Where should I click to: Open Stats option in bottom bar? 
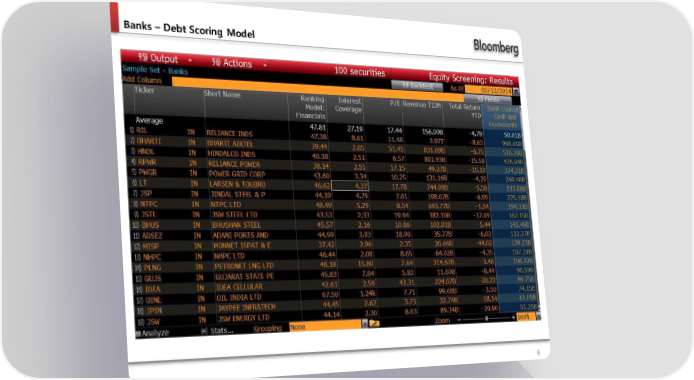coord(217,330)
